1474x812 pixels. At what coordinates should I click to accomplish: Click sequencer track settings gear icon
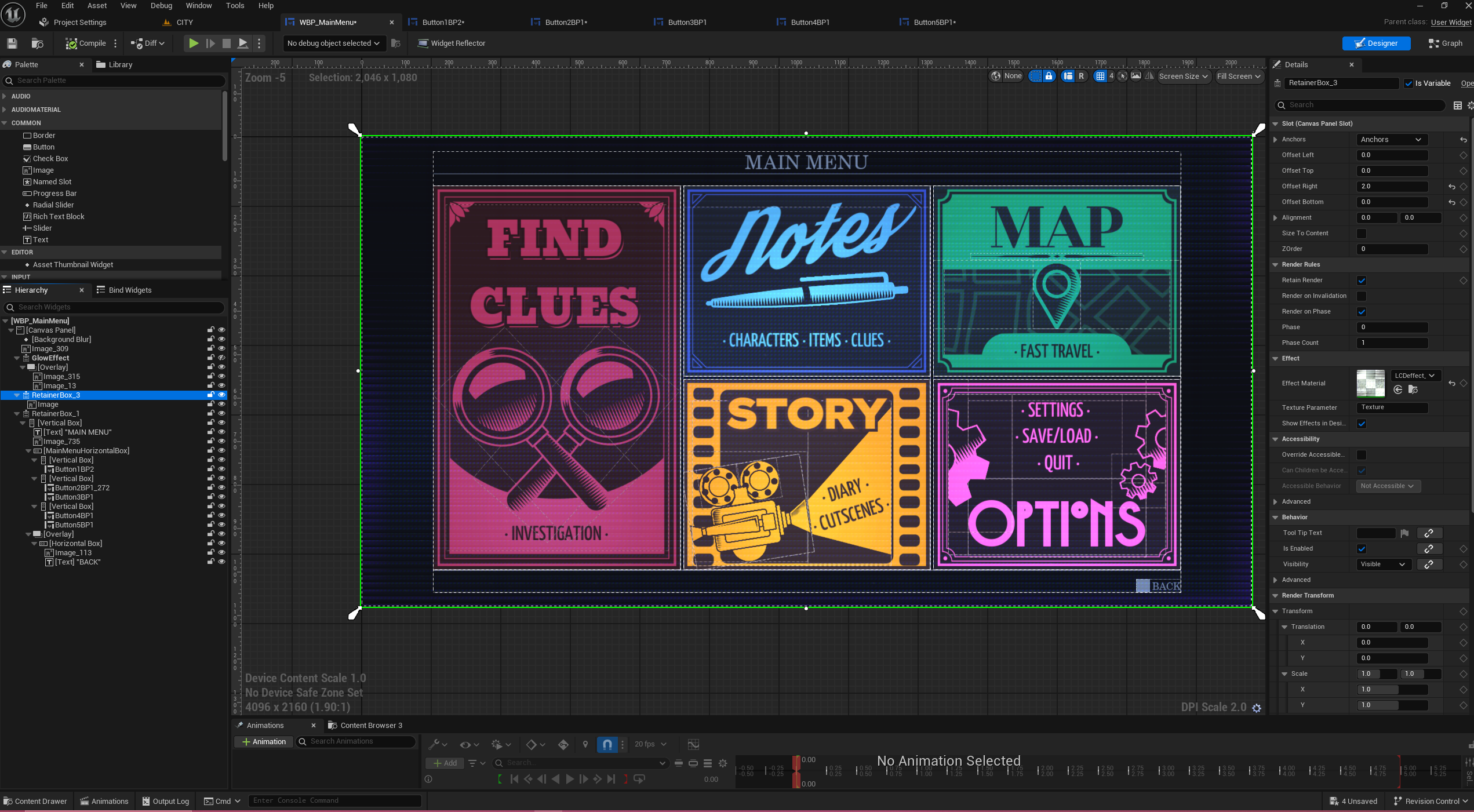[x=723, y=763]
